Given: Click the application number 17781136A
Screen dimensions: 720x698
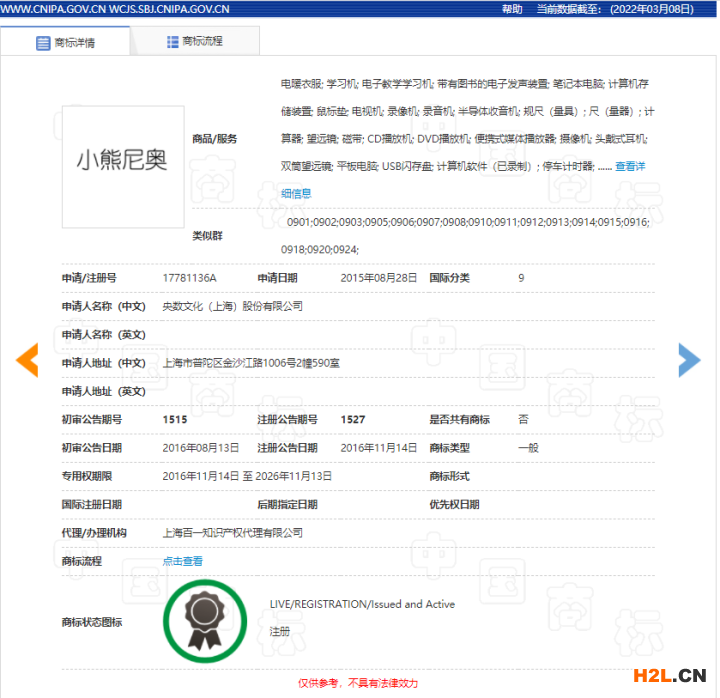Looking at the screenshot, I should 189,278.
